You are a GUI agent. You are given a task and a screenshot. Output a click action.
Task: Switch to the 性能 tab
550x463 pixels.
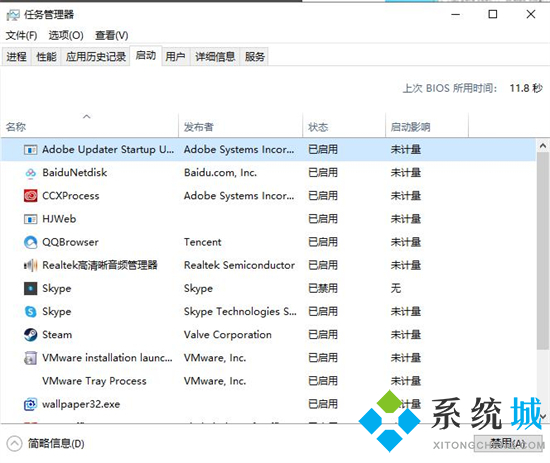click(x=46, y=57)
